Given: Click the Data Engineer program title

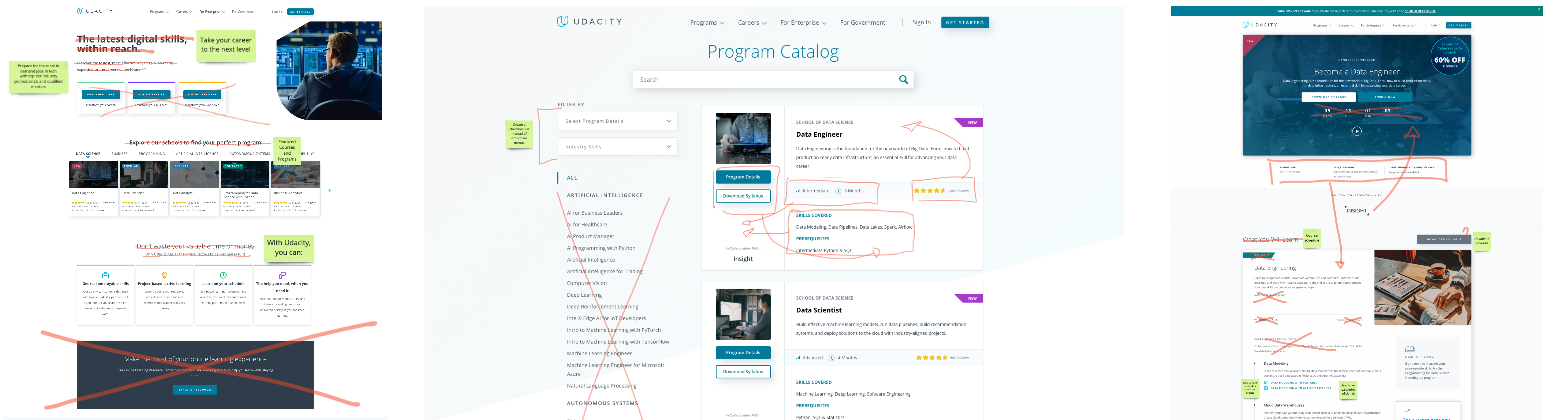Looking at the screenshot, I should [x=819, y=134].
